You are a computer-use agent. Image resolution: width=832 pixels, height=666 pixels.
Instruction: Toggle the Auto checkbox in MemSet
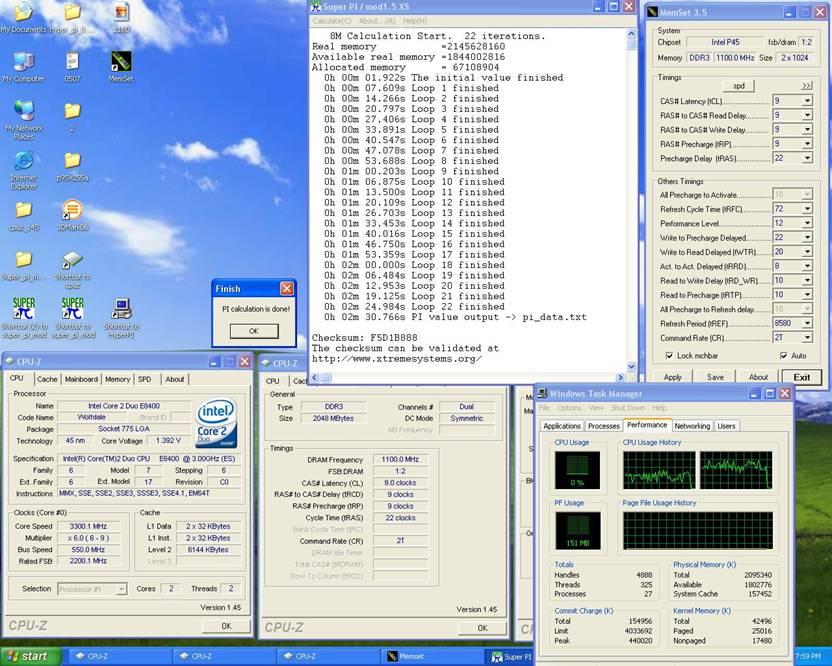[x=784, y=356]
